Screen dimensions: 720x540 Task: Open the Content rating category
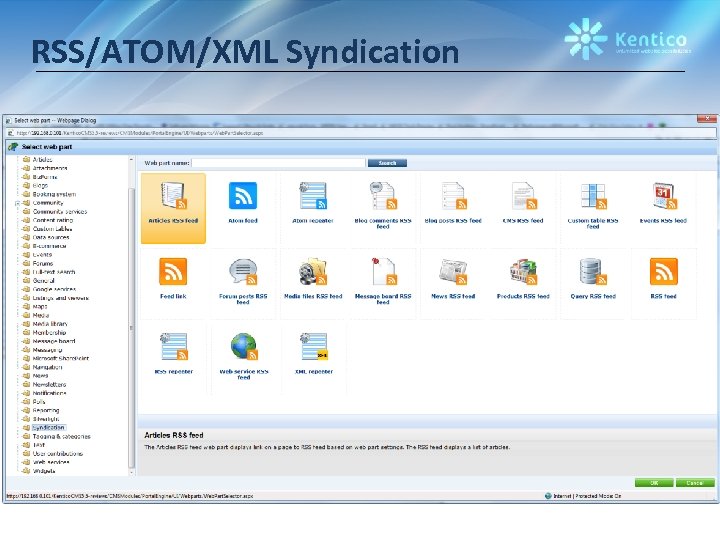pyautogui.click(x=53, y=220)
